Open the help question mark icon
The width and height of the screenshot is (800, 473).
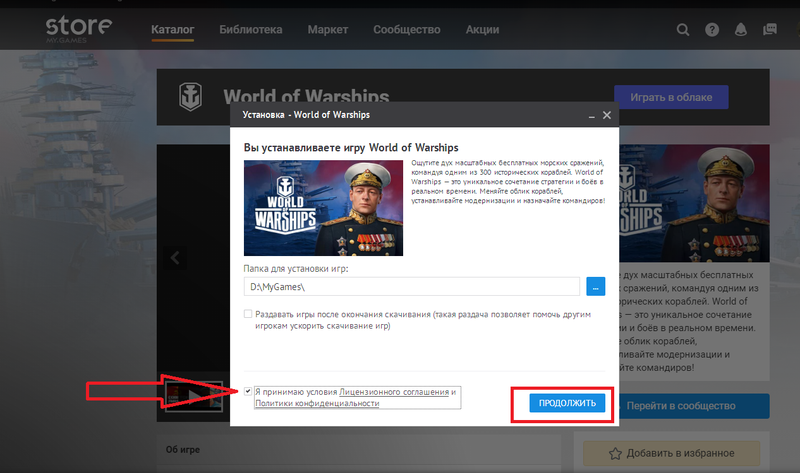tap(712, 30)
